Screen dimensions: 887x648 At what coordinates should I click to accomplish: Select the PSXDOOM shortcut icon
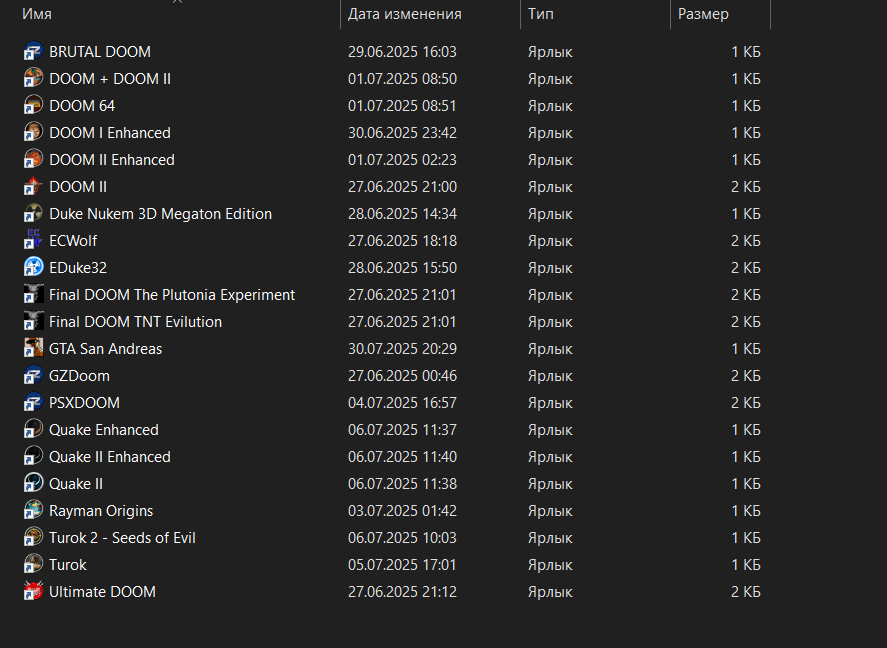(x=33, y=403)
